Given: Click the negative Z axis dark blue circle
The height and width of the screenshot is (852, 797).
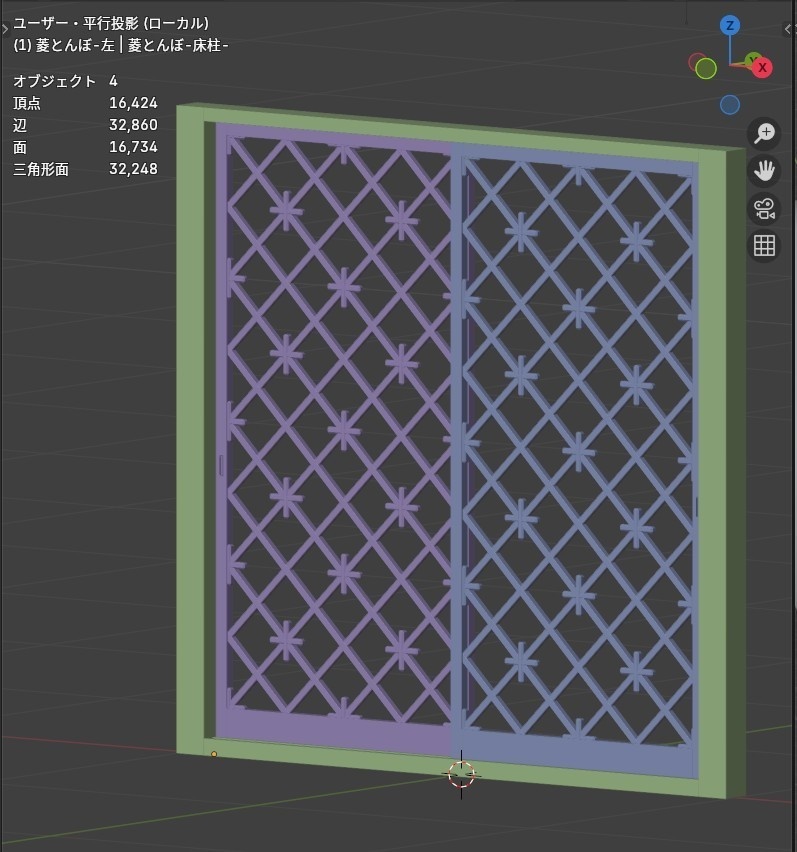Looking at the screenshot, I should (730, 105).
